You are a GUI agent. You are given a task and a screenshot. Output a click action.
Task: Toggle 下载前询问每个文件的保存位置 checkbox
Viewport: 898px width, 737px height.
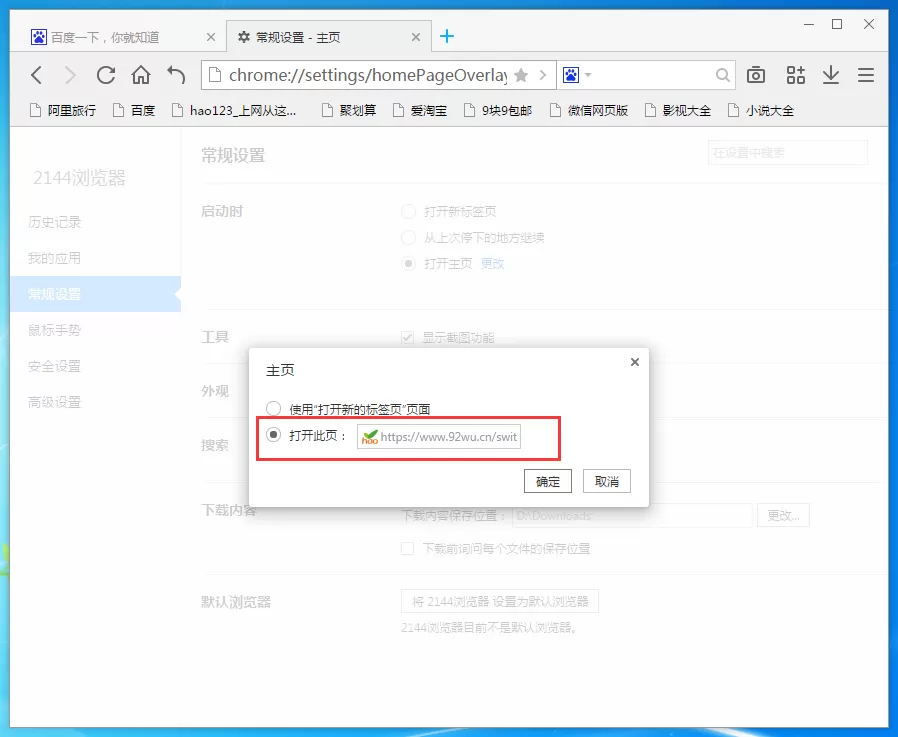pos(407,549)
